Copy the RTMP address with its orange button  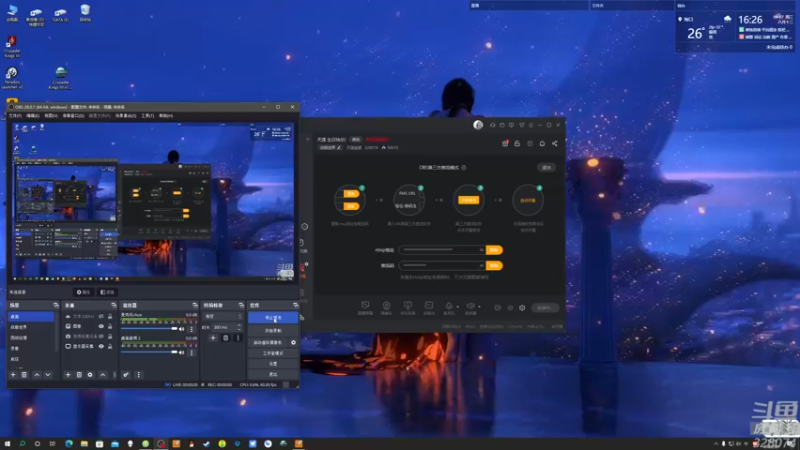[x=494, y=250]
